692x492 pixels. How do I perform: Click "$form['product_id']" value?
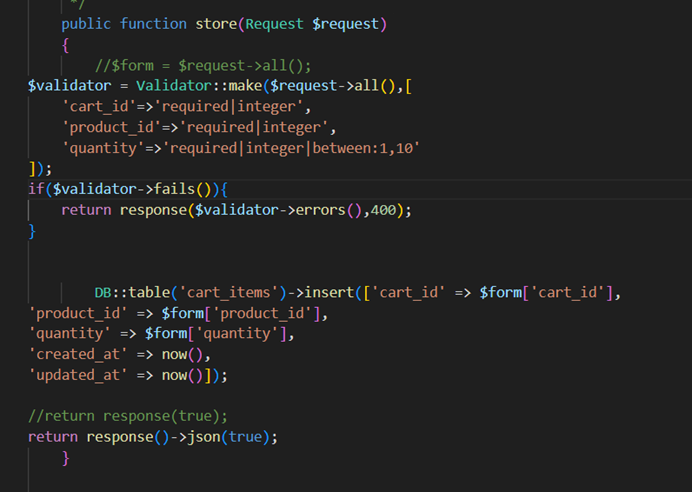click(x=241, y=314)
